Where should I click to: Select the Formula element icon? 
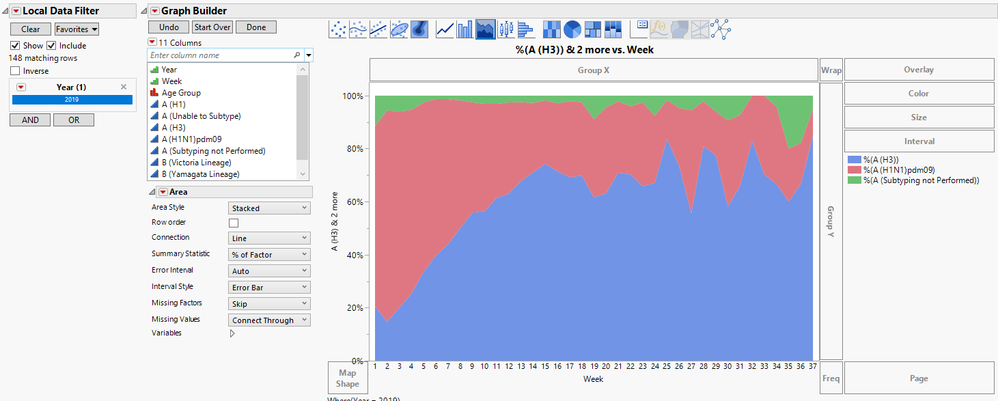coord(661,29)
